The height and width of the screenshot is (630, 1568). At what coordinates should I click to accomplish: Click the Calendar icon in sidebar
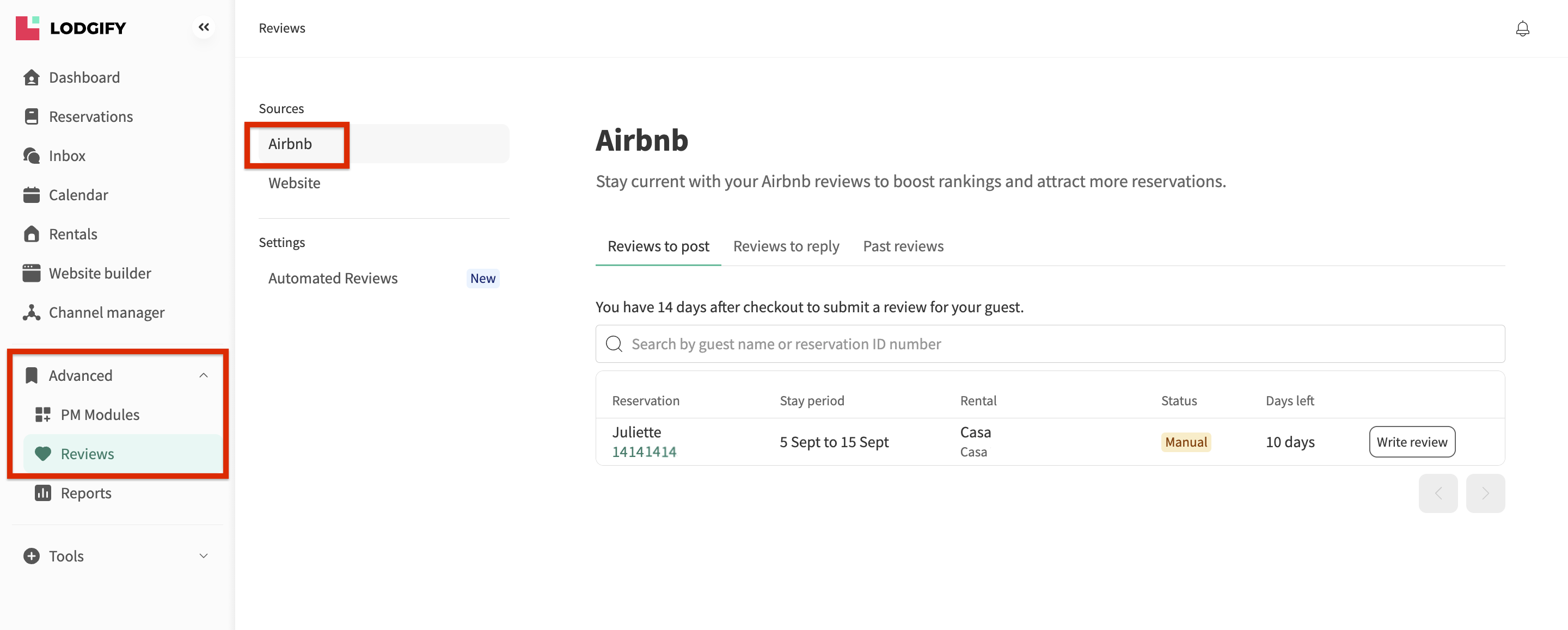tap(32, 195)
